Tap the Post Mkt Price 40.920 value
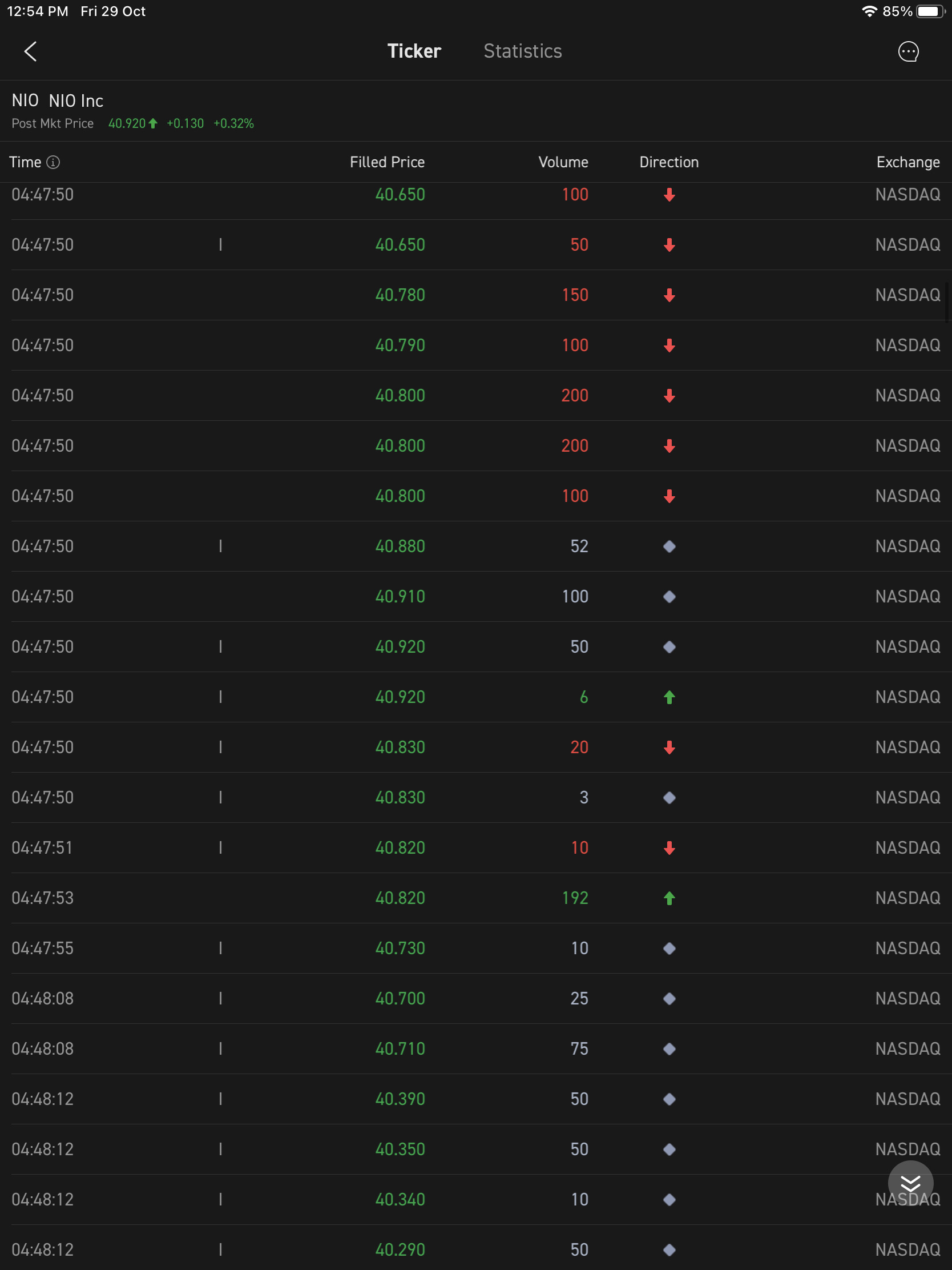 pyautogui.click(x=127, y=123)
